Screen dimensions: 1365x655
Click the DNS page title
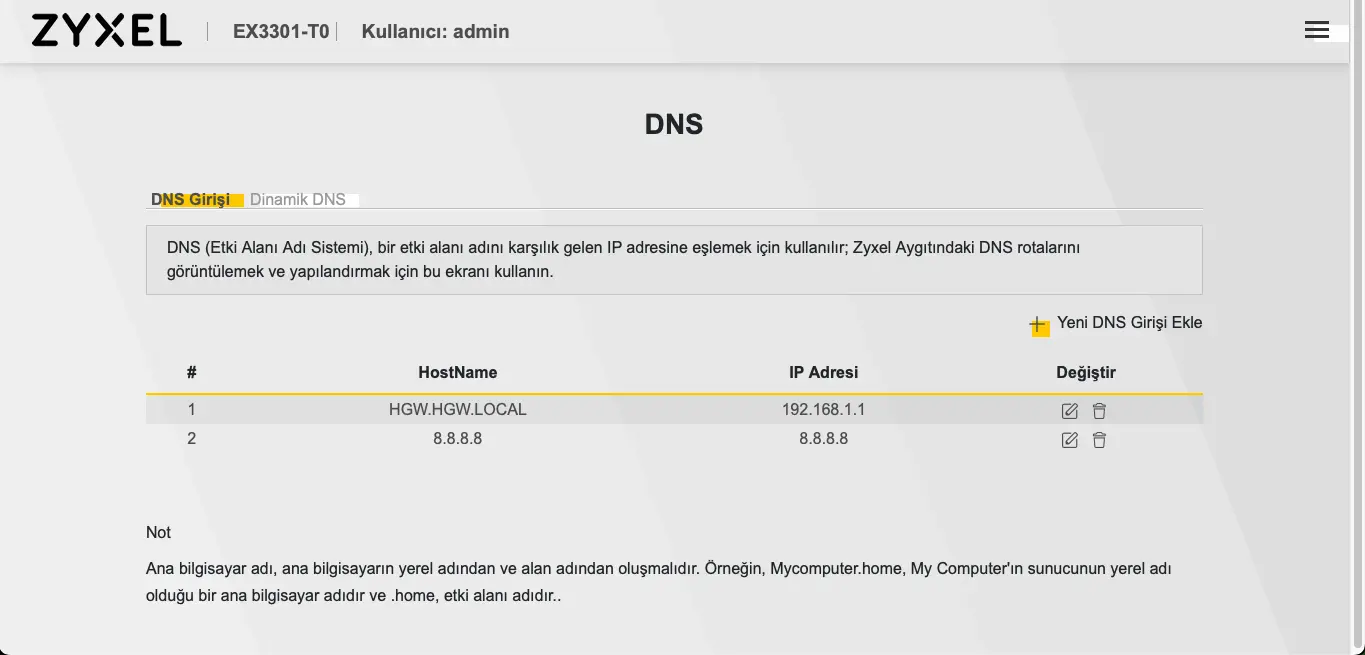point(674,124)
